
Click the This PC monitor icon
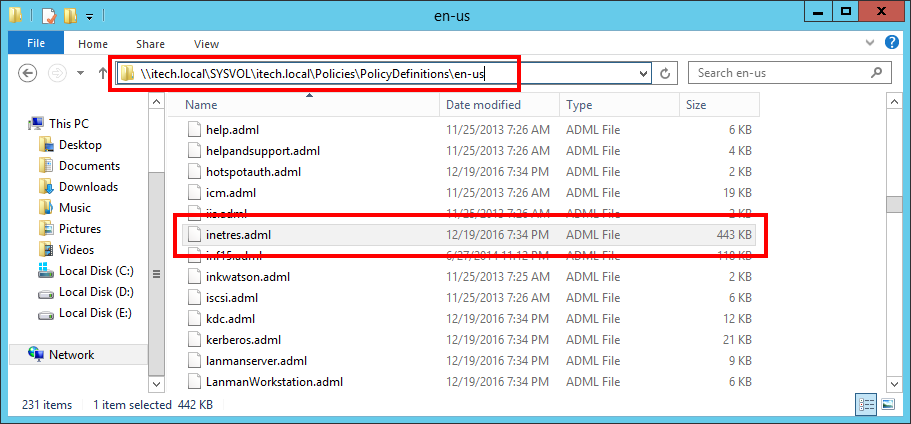(36, 124)
